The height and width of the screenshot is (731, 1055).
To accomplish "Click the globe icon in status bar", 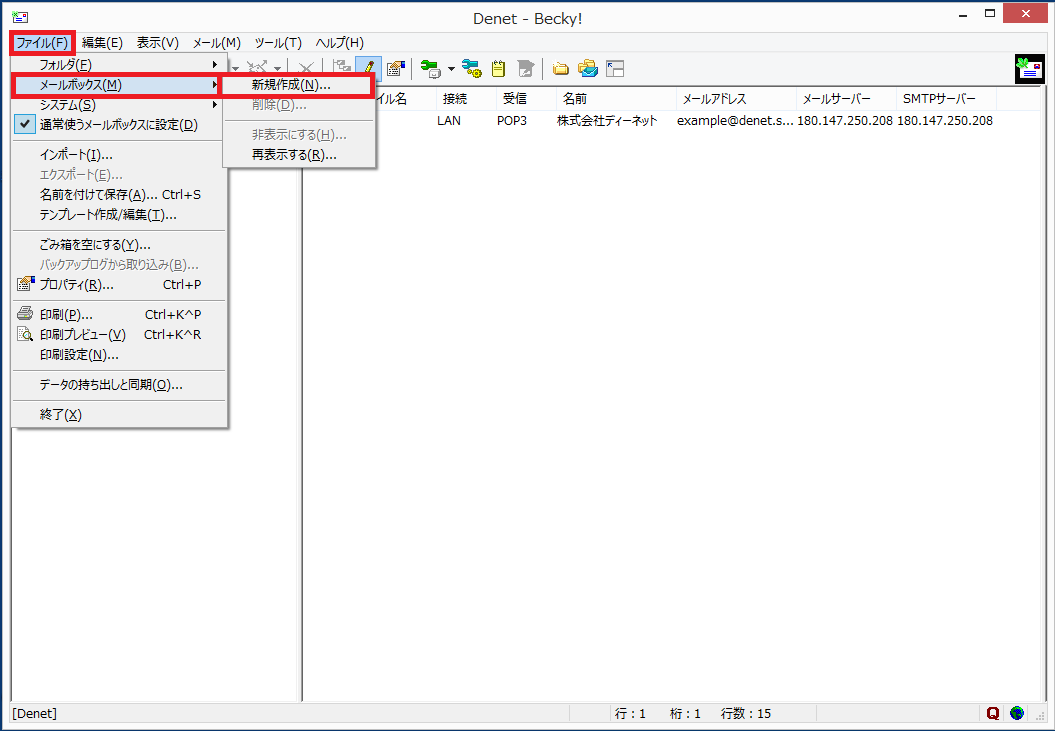I will [1017, 713].
